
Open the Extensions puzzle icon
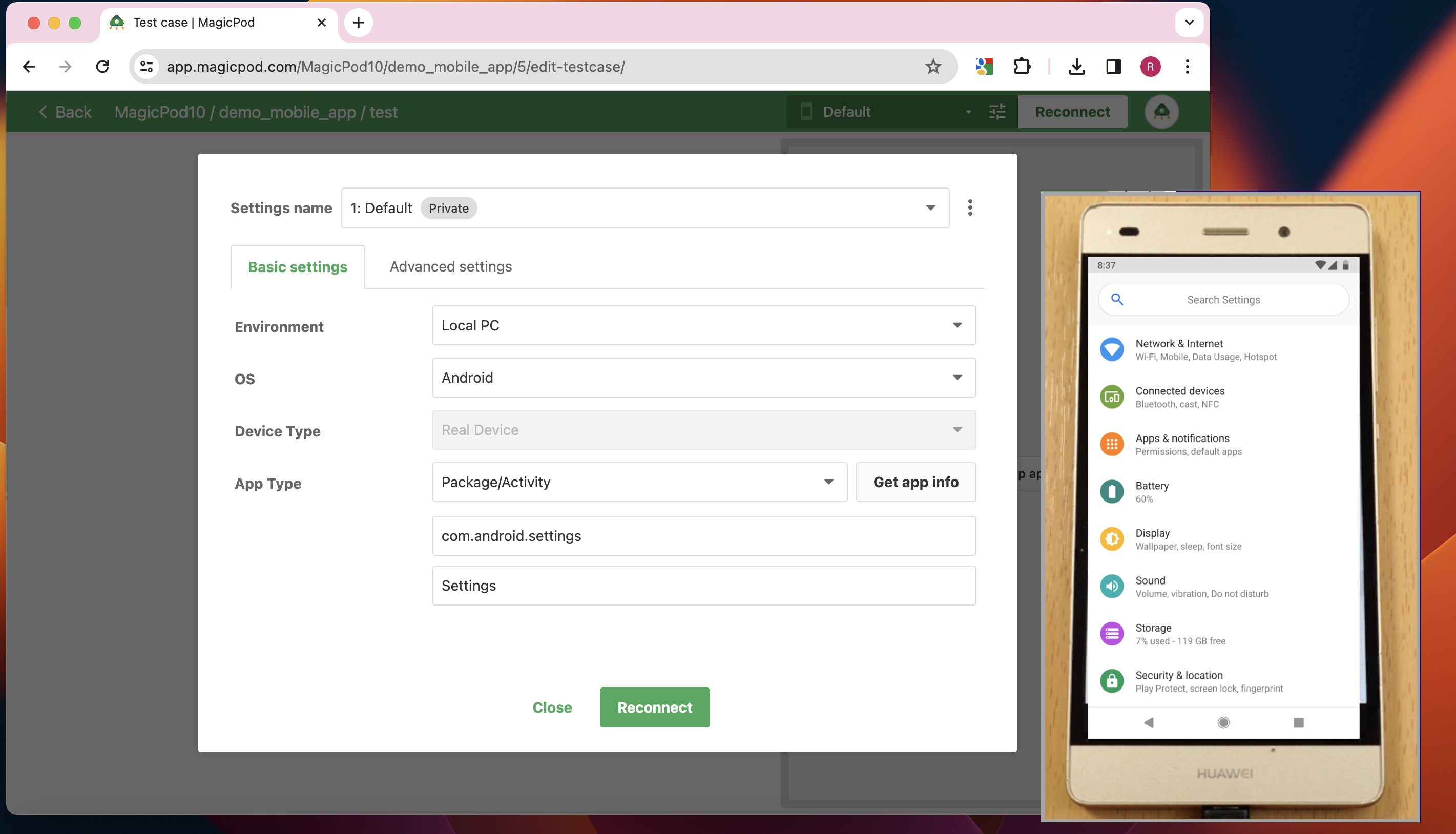pyautogui.click(x=1022, y=67)
